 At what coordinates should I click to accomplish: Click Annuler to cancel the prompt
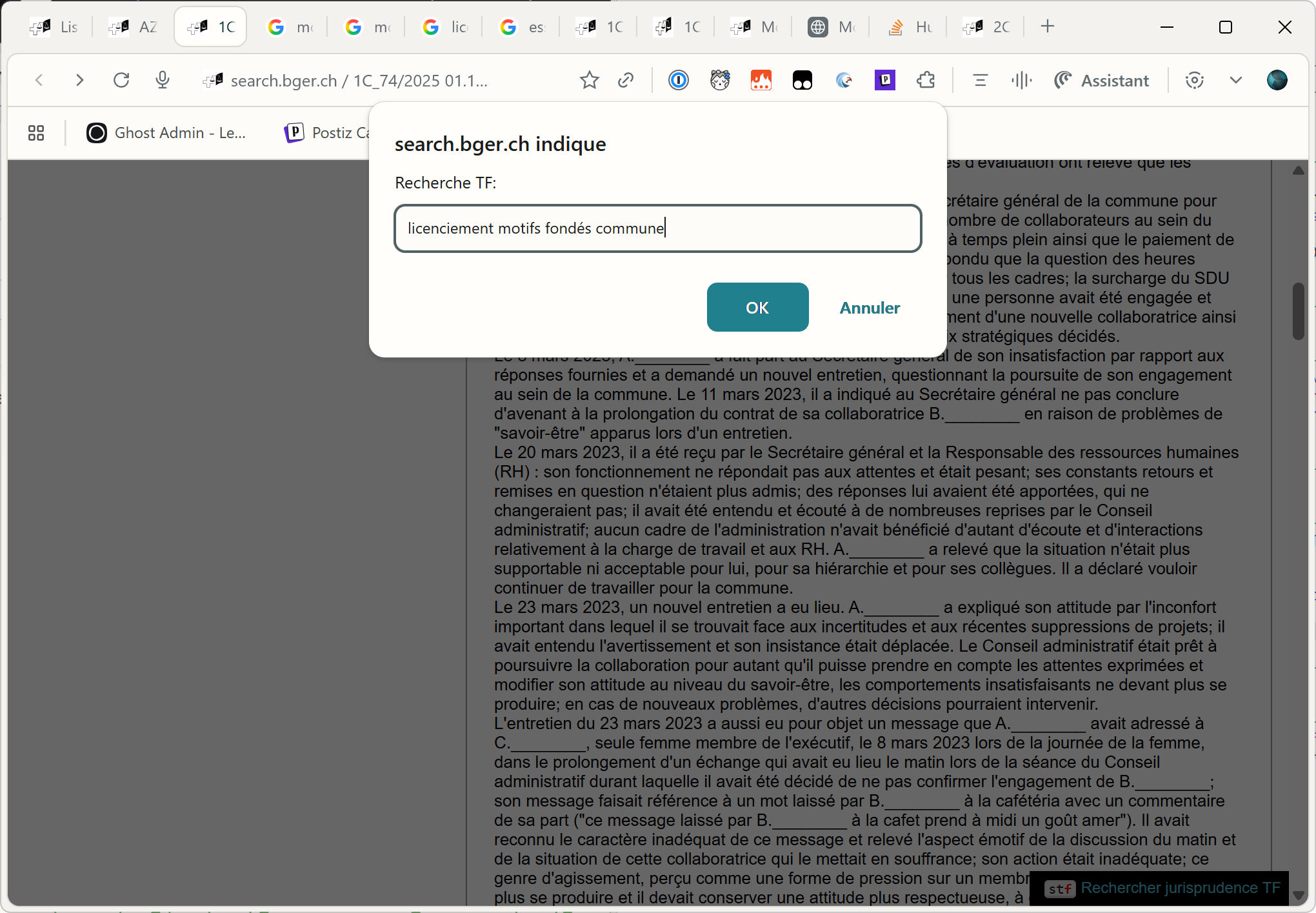869,308
